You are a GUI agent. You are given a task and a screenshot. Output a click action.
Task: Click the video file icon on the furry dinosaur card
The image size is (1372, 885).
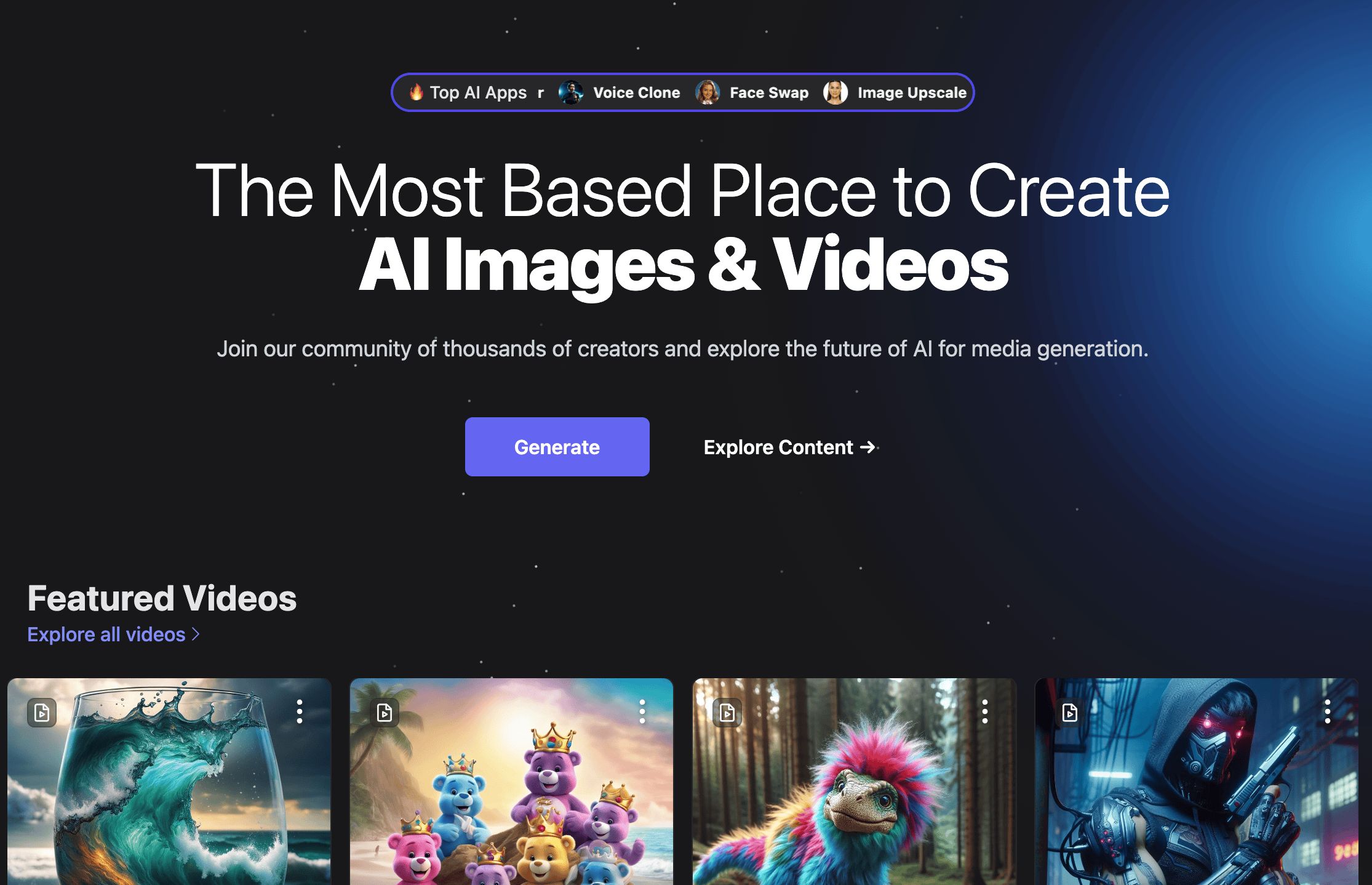tap(727, 713)
